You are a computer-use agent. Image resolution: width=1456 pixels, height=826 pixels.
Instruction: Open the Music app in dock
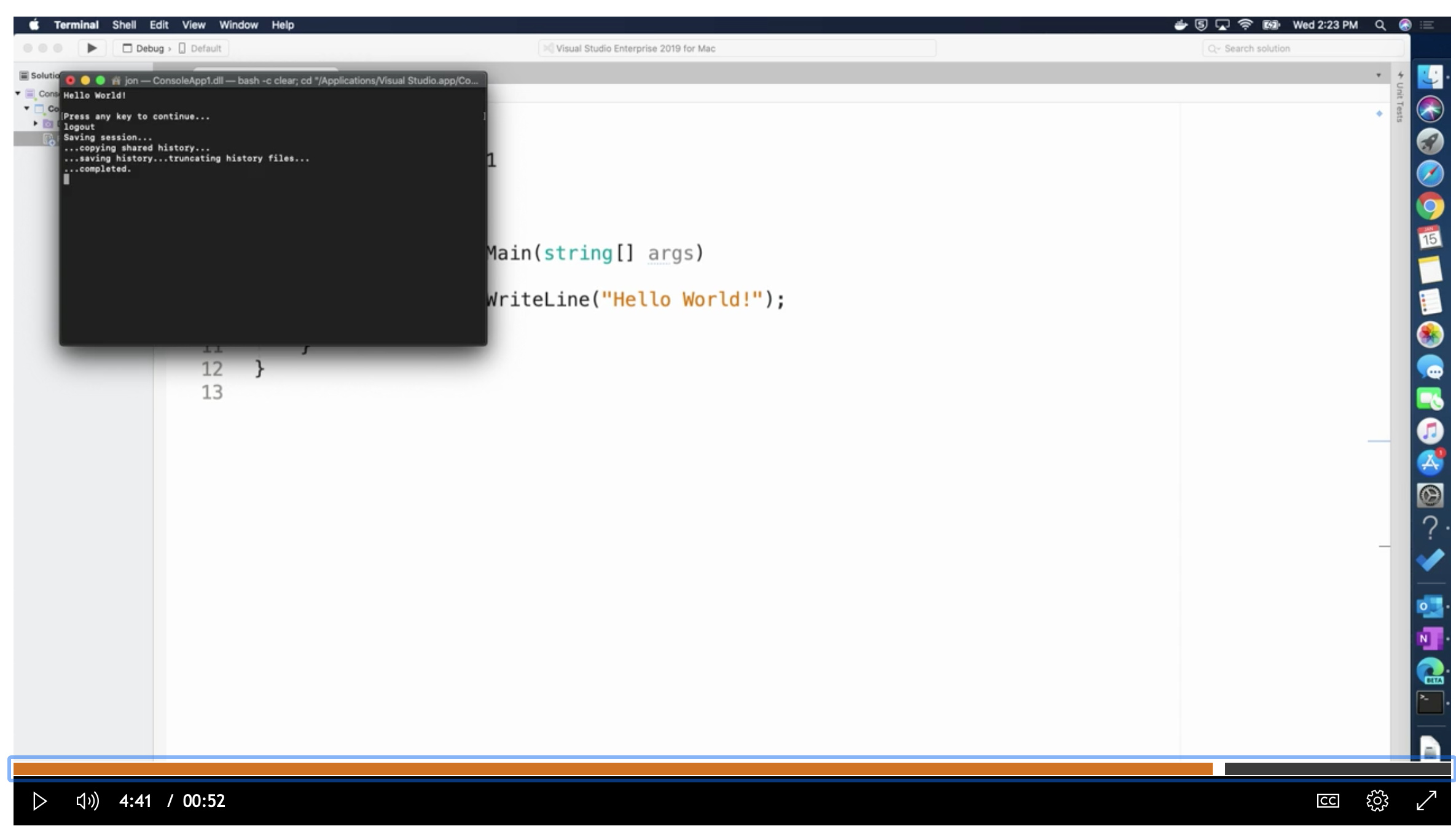point(1430,431)
